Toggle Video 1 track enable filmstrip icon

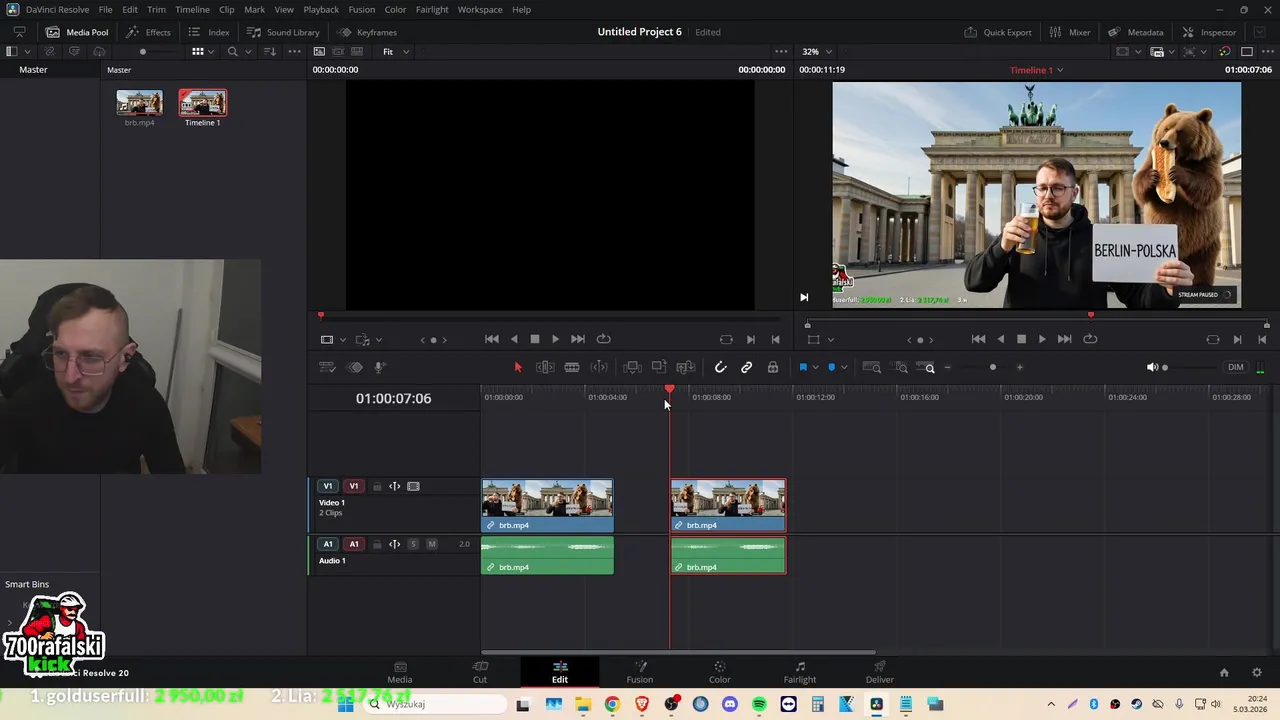click(413, 487)
